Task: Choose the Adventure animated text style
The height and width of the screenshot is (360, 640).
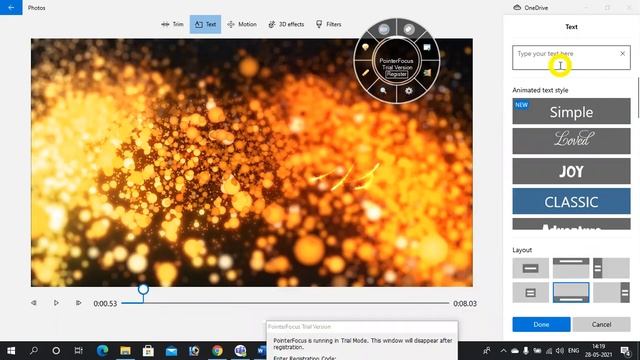Action: (571, 224)
